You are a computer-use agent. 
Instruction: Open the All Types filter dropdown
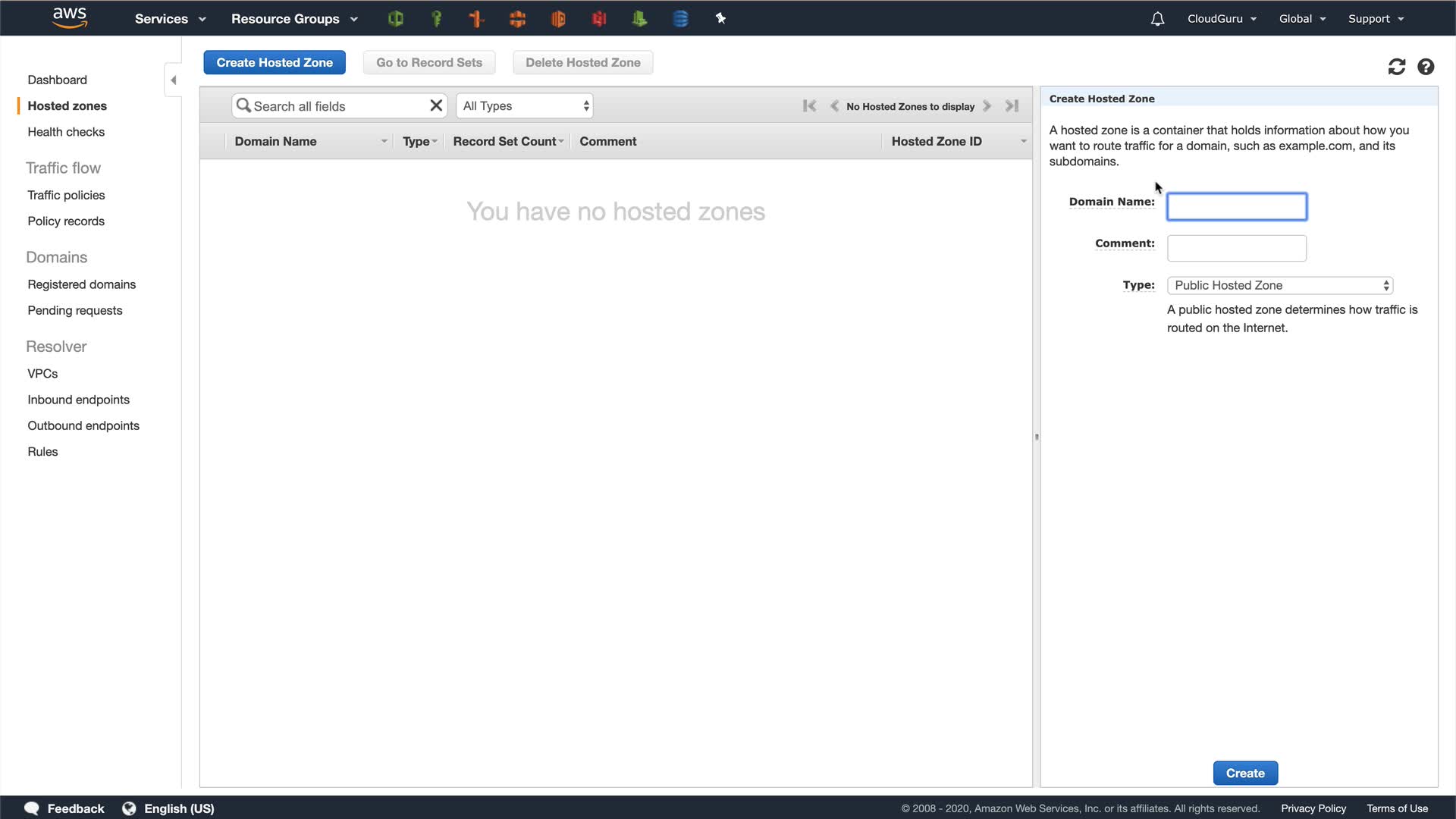pos(525,106)
